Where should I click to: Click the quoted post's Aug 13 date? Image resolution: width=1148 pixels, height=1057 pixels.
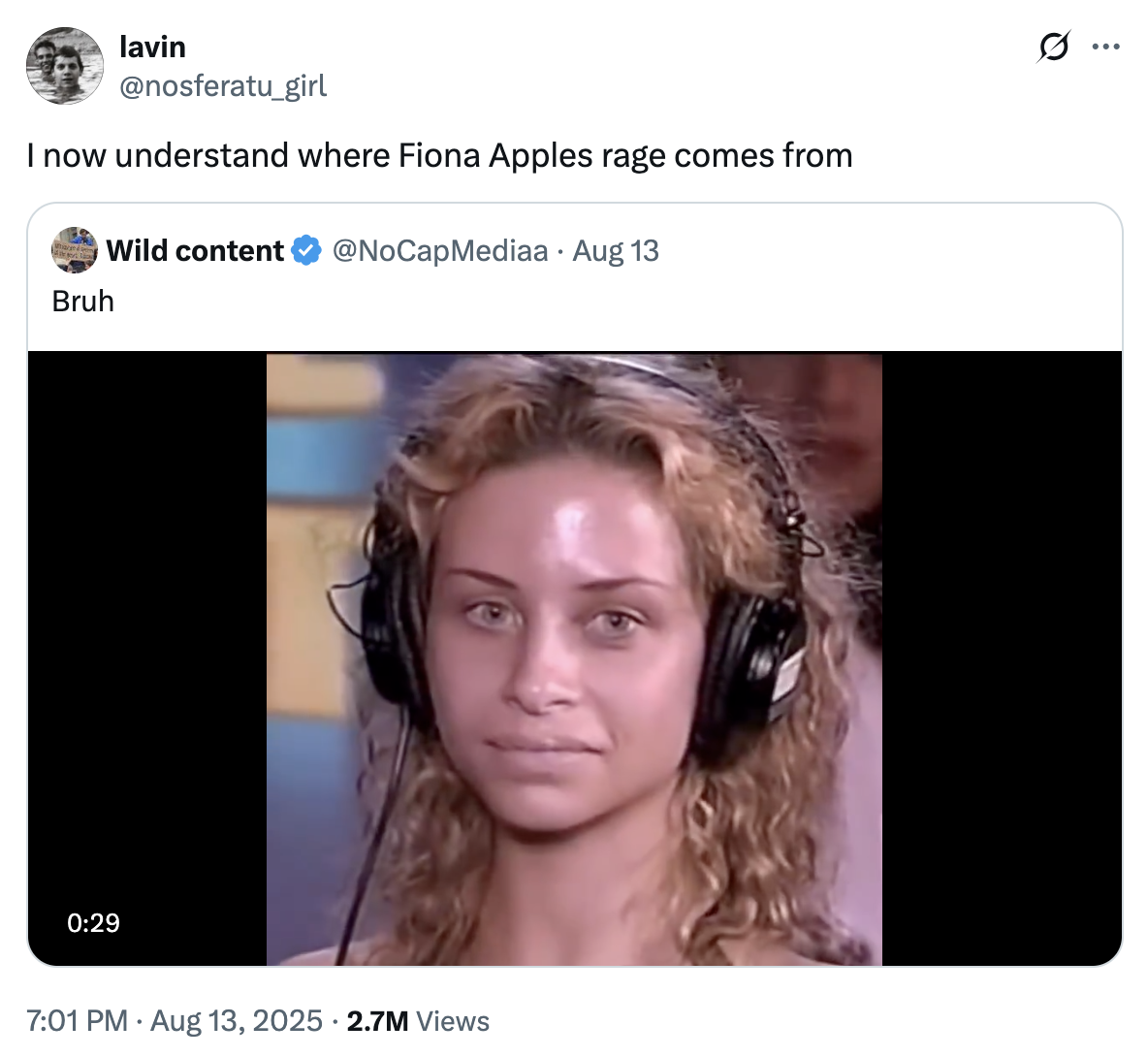[616, 250]
